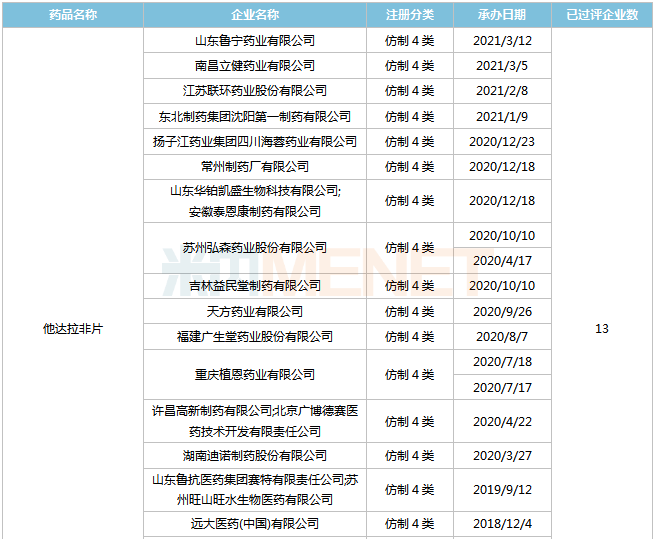Screen dimensions: 655x539
Task: Click the date 2020/8/7
Action: 502,337
